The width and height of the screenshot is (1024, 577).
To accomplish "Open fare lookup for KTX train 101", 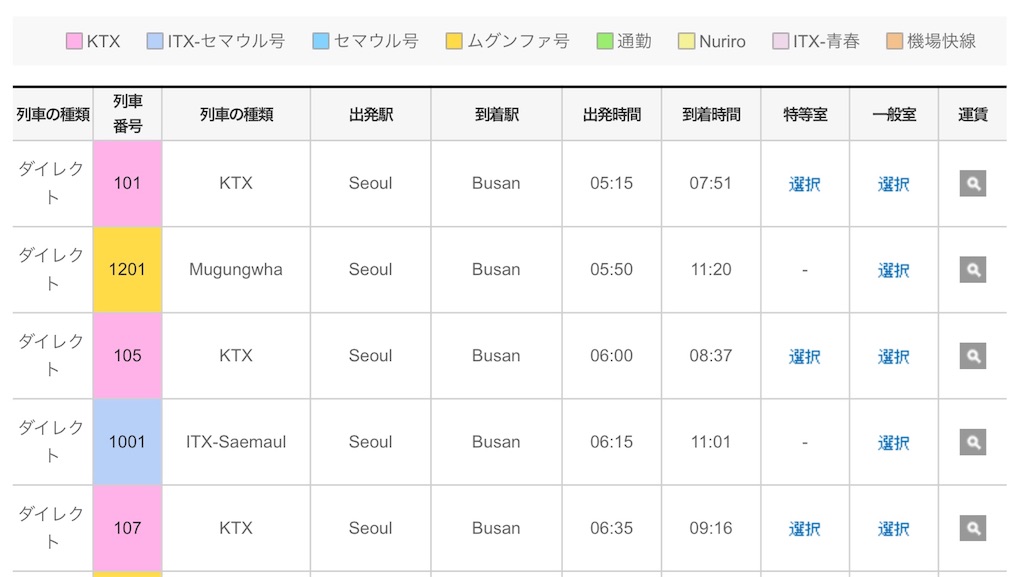I will pos(972,183).
